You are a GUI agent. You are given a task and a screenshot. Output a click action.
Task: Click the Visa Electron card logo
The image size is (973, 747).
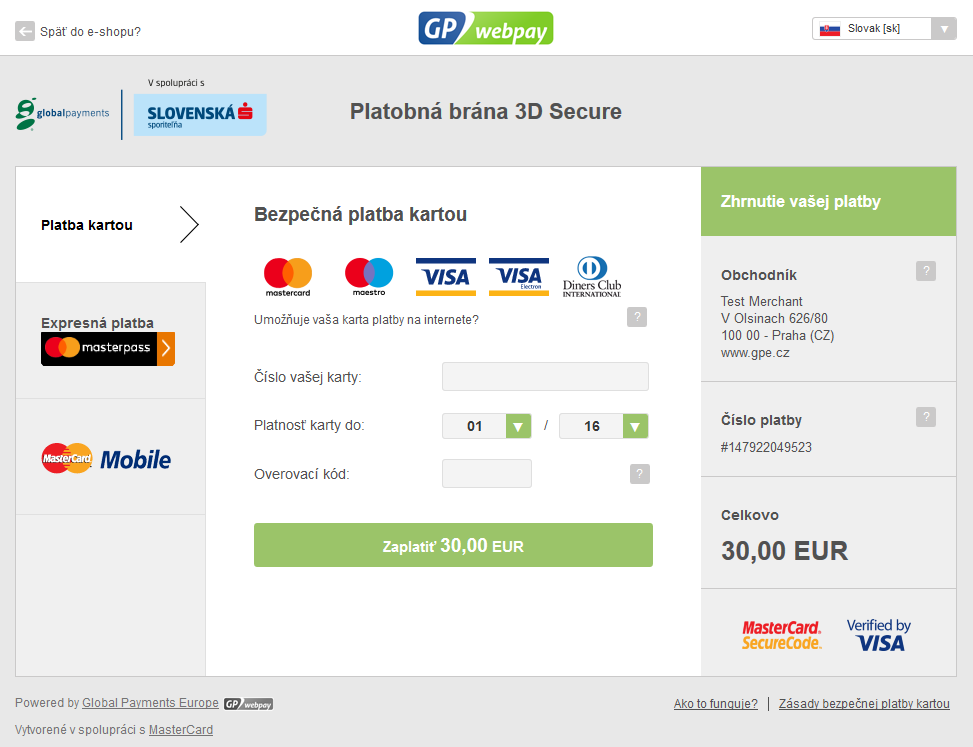click(519, 277)
